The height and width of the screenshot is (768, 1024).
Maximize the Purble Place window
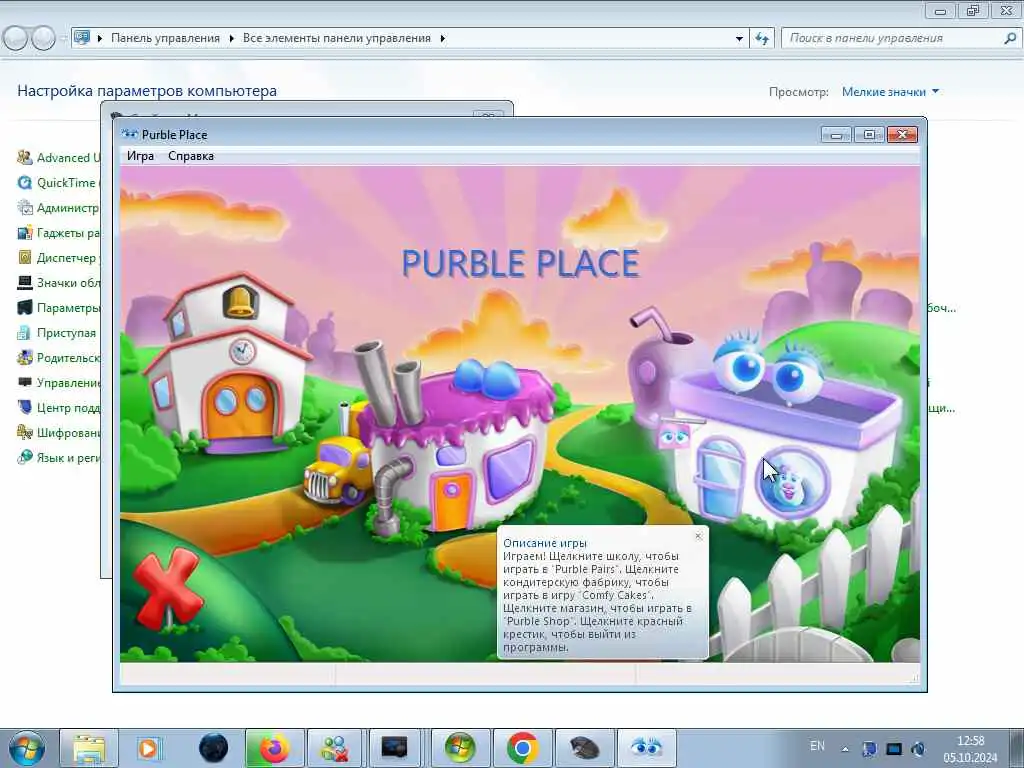point(869,135)
